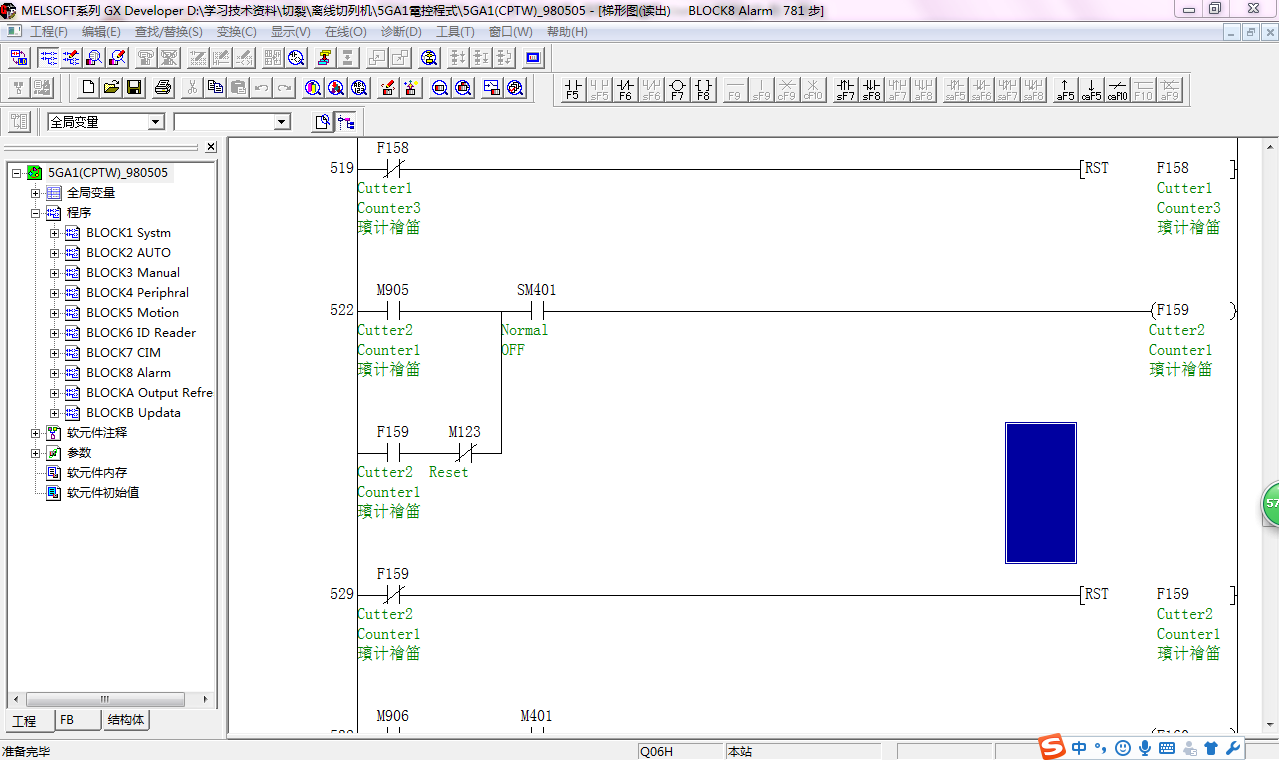Click the Print icon in the toolbar
The height and width of the screenshot is (760, 1279).
click(x=163, y=88)
